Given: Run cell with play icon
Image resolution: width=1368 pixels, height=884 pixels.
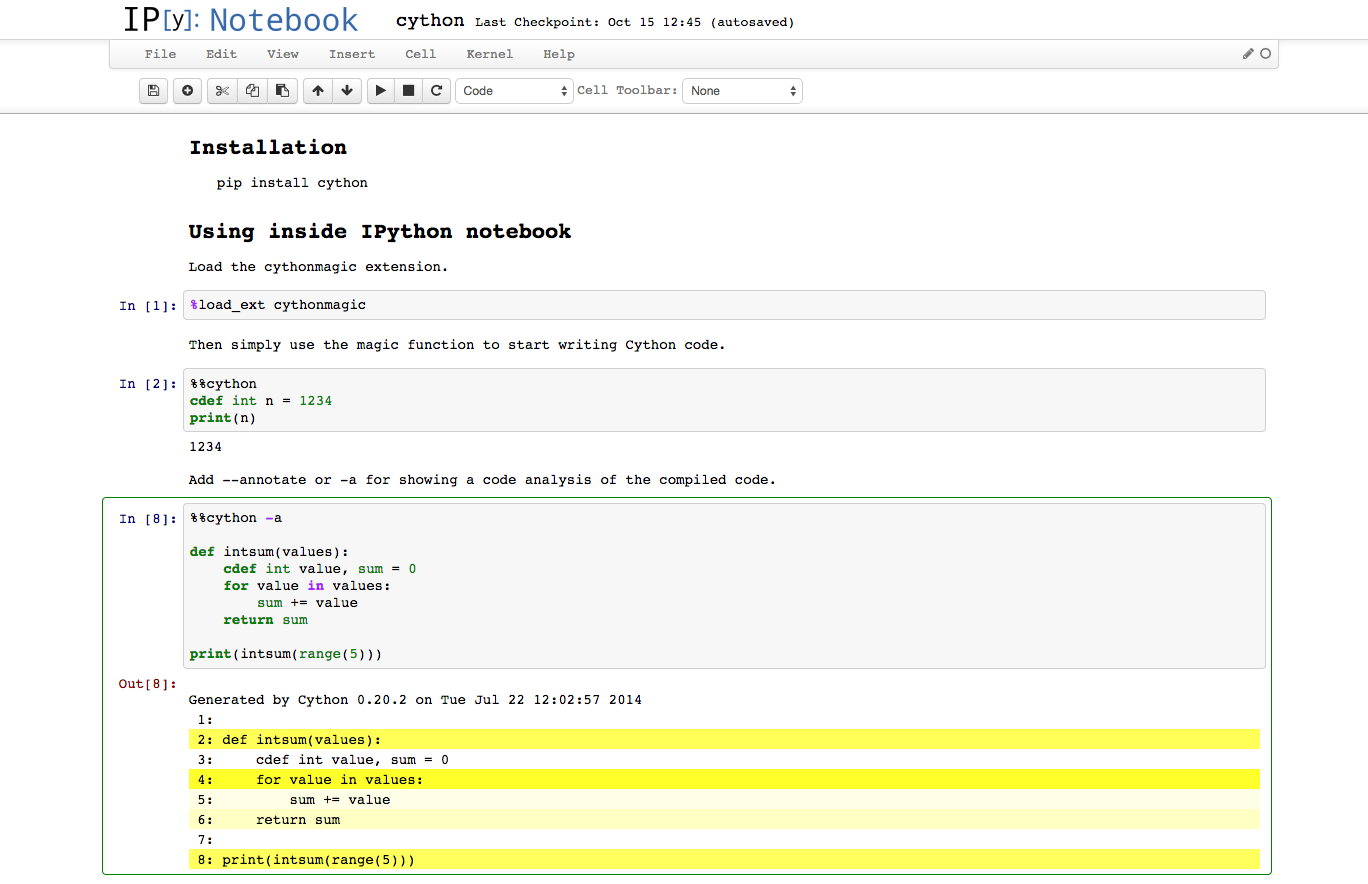Looking at the screenshot, I should coord(380,91).
